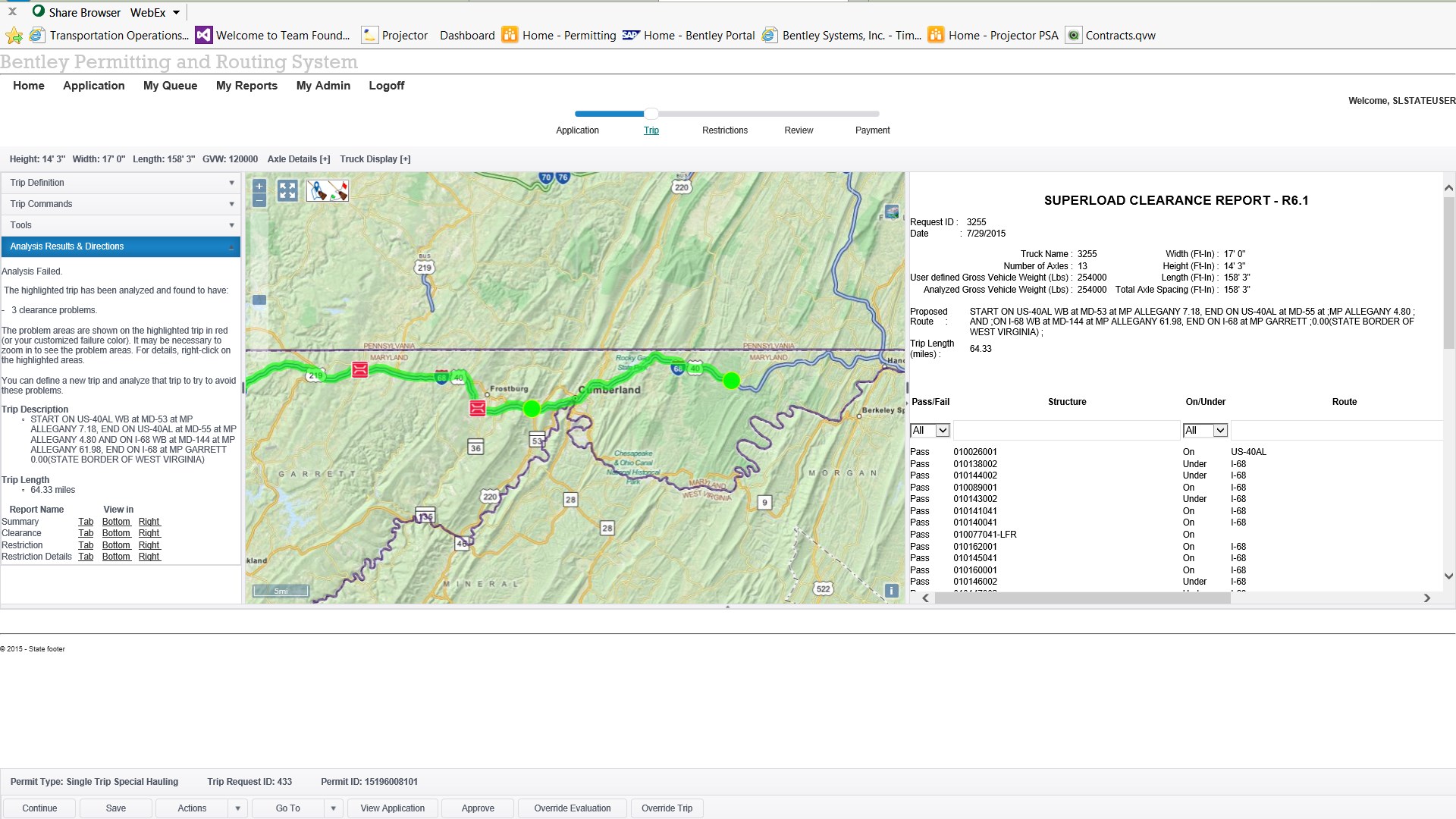Image resolution: width=1456 pixels, height=819 pixels.
Task: Open the Actions button dropdown arrow
Action: pos(237,808)
